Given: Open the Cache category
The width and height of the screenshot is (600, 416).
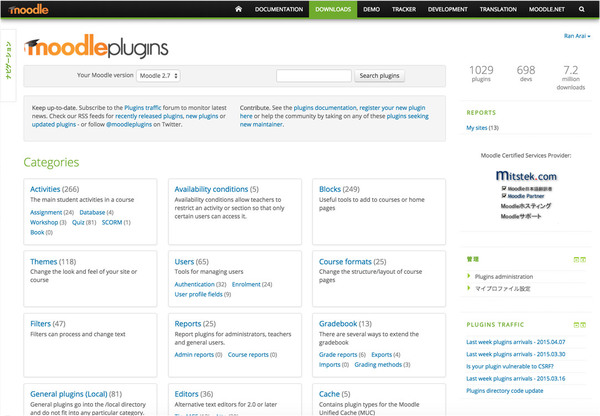Looking at the screenshot, I should tap(329, 394).
